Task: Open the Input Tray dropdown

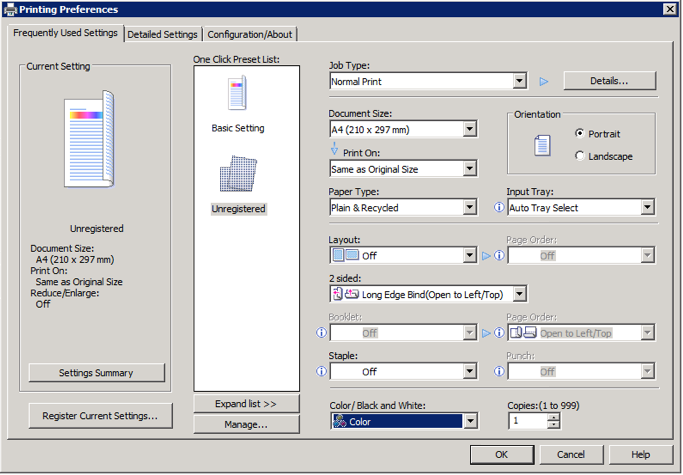Action: pos(647,207)
